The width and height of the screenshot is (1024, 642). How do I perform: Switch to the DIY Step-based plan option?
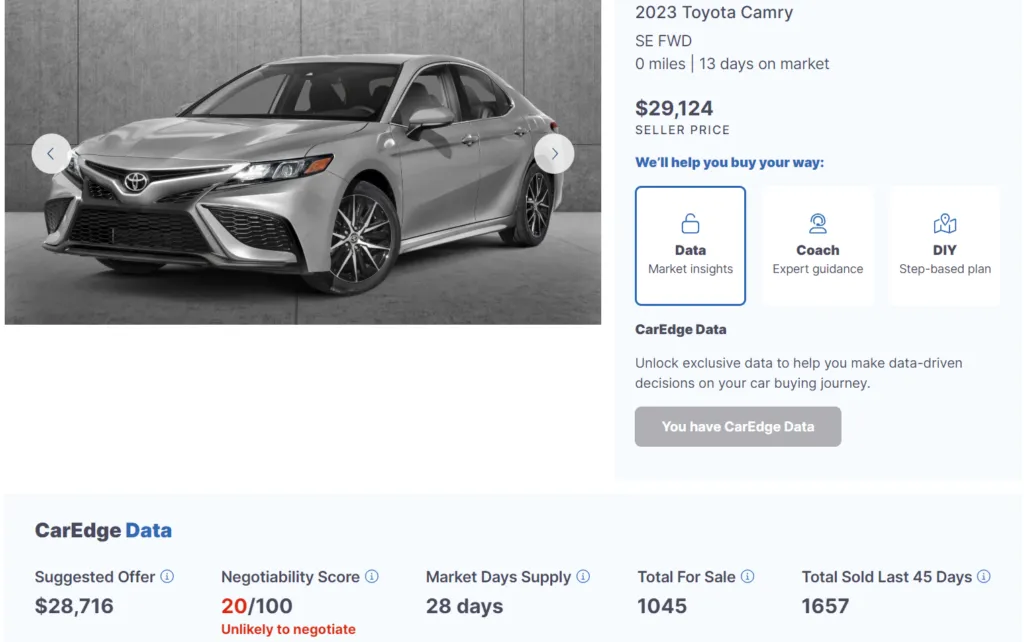(x=944, y=245)
